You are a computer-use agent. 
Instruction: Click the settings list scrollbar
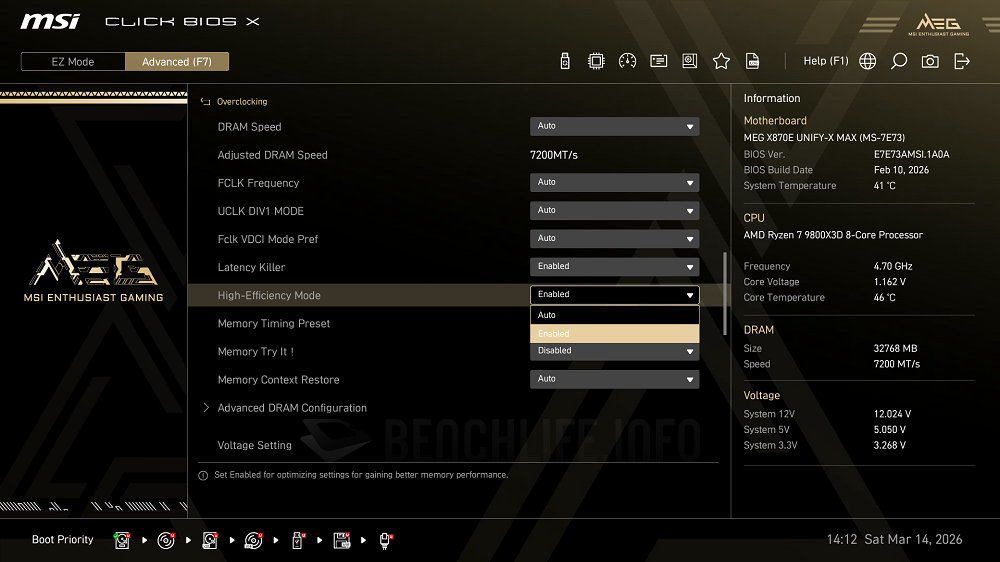[x=724, y=293]
